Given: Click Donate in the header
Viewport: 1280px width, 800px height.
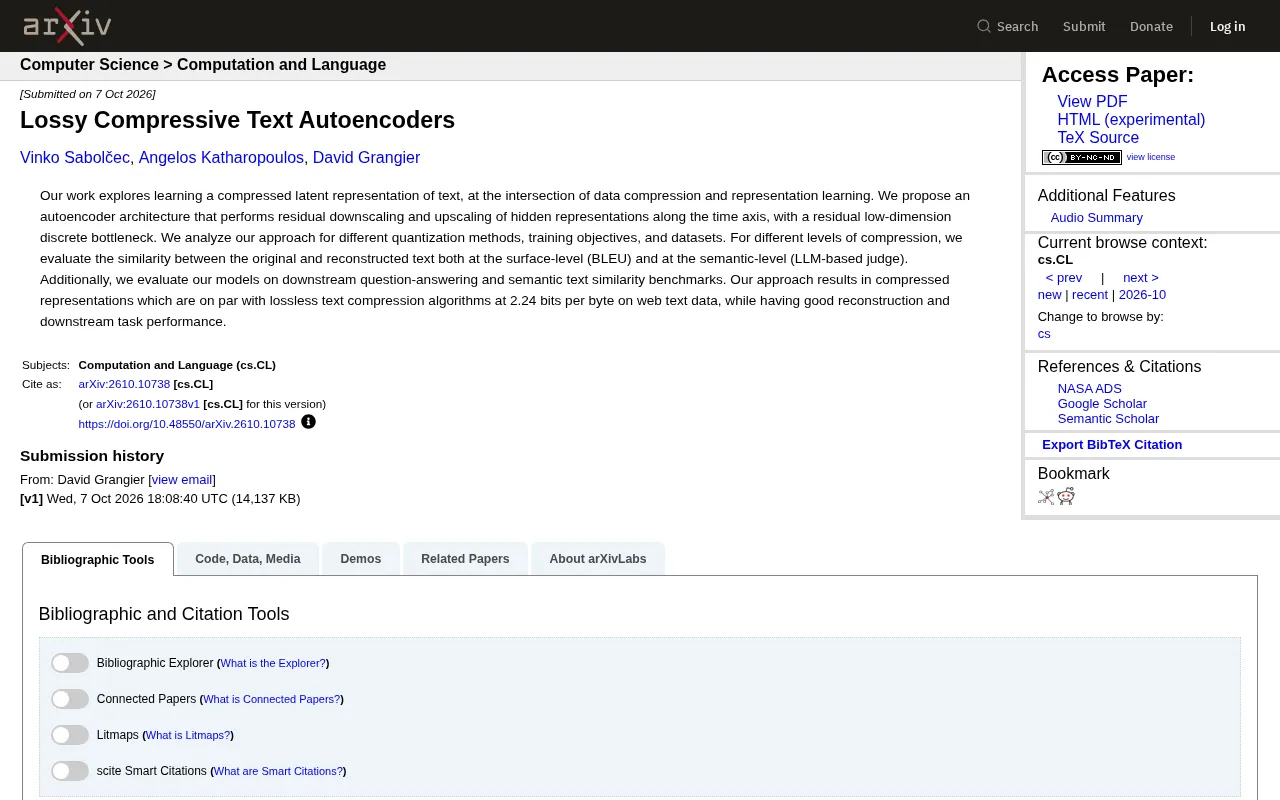Looking at the screenshot, I should pyautogui.click(x=1151, y=26).
